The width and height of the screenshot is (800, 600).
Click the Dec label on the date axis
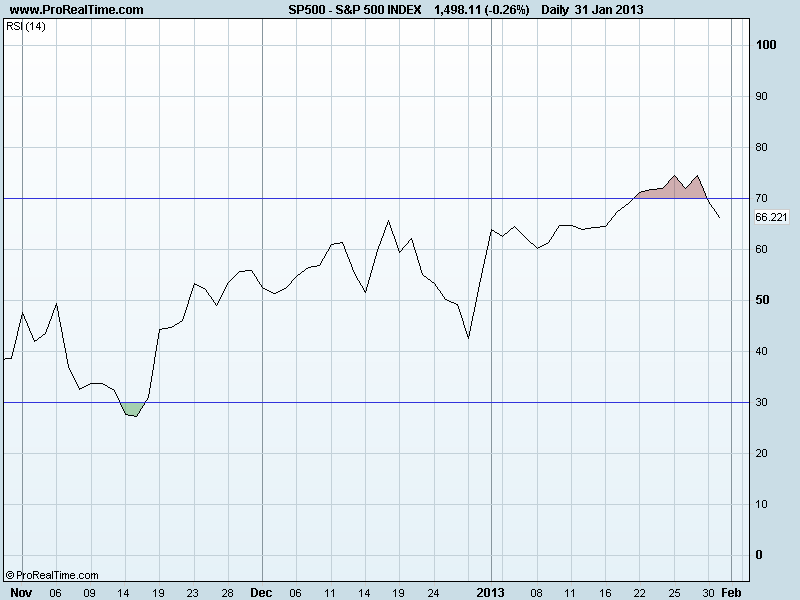pyautogui.click(x=261, y=593)
